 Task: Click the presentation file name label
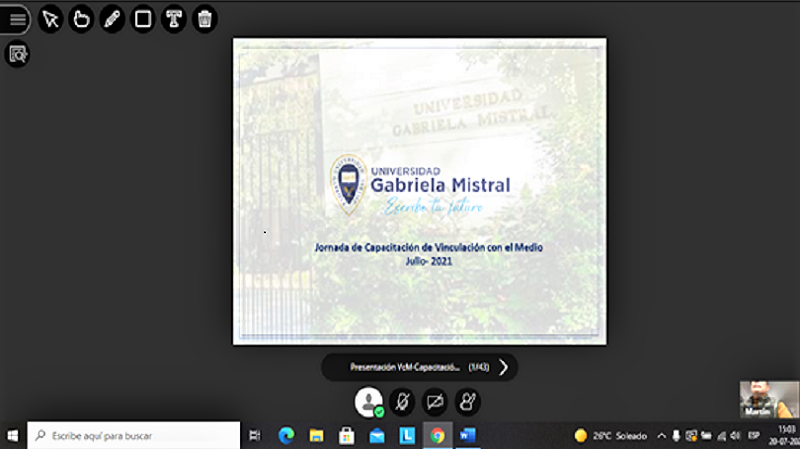pos(405,367)
